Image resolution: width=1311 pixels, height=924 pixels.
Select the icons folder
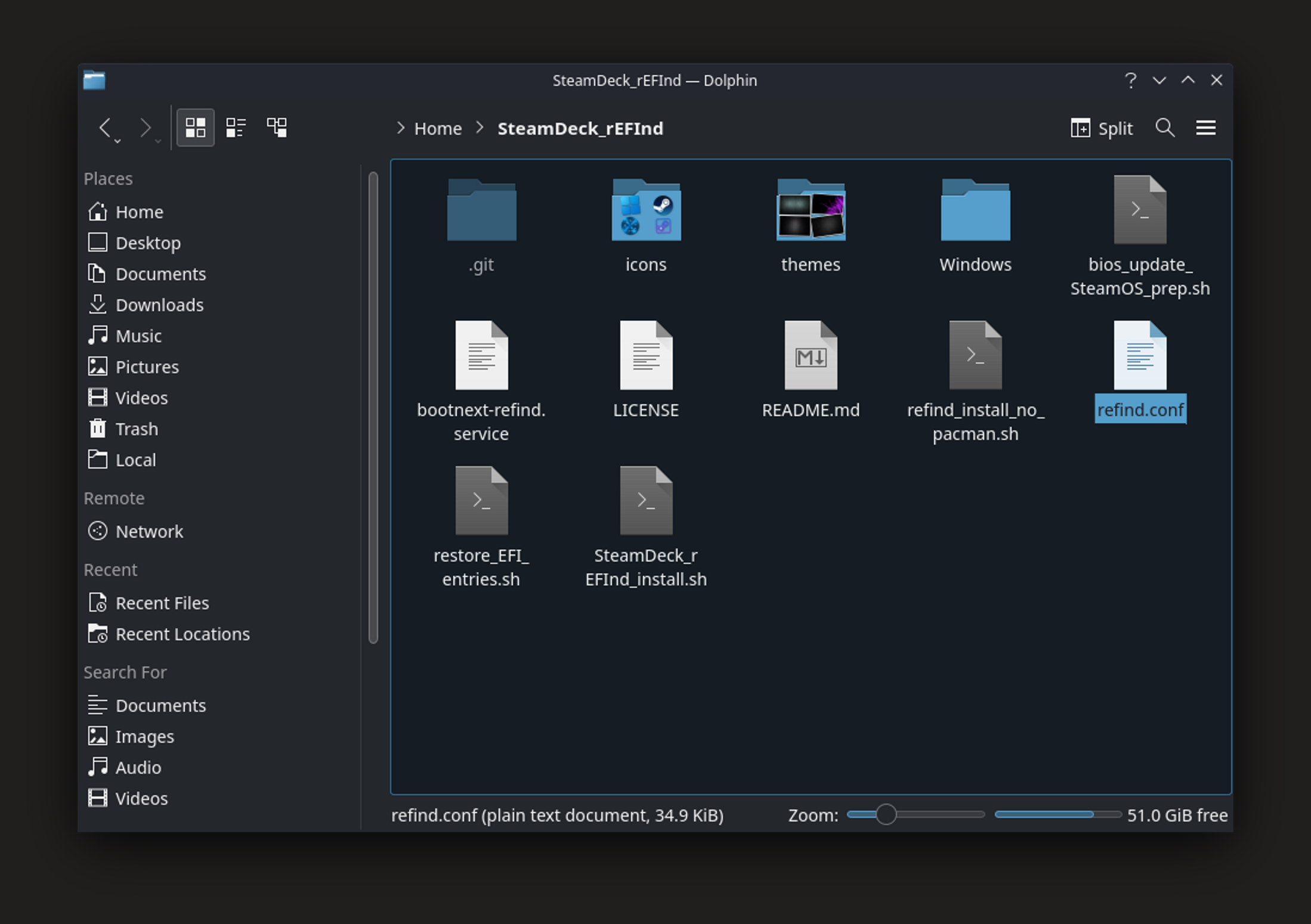click(646, 210)
